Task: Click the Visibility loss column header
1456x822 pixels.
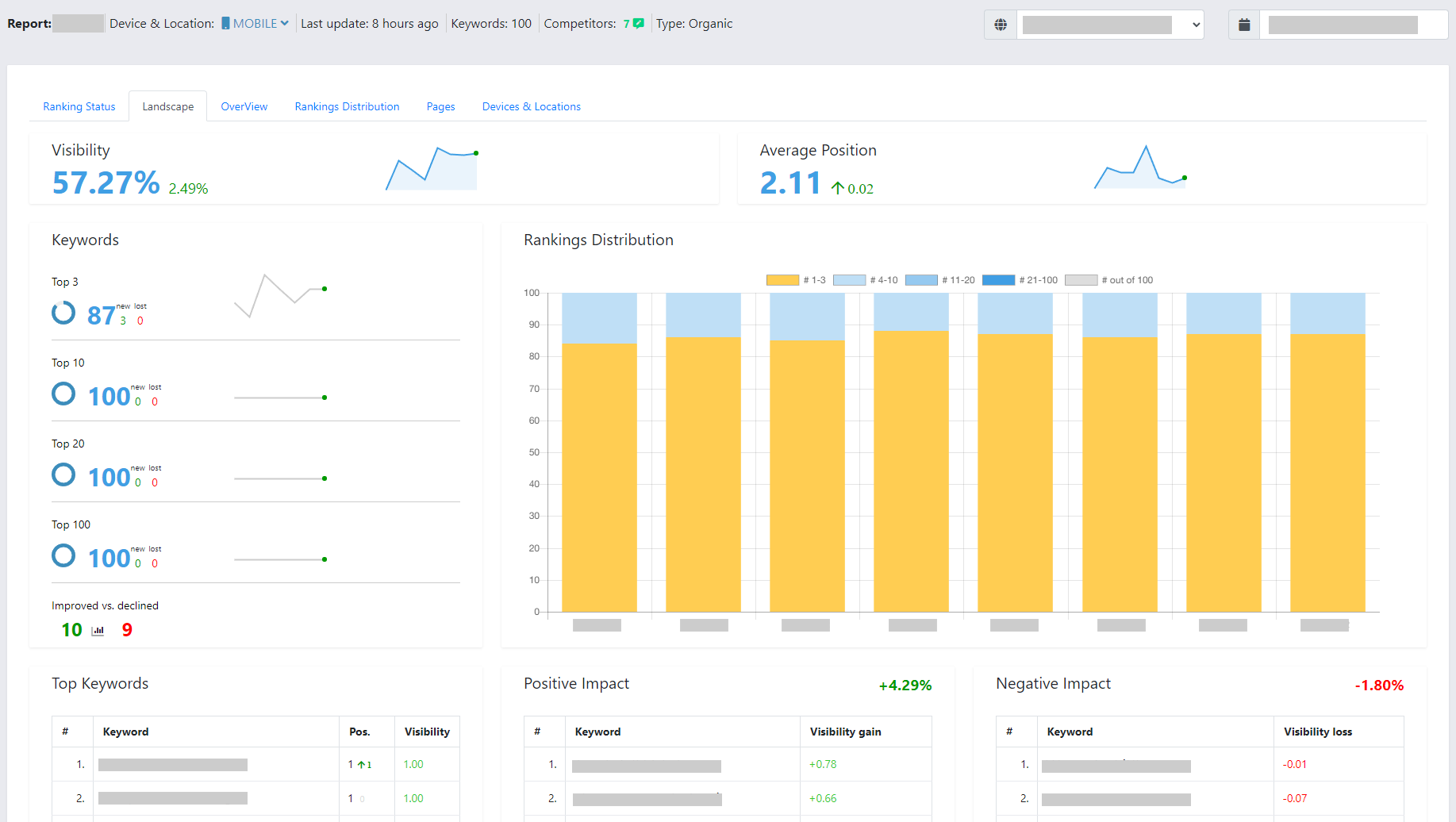Action: [x=1318, y=732]
